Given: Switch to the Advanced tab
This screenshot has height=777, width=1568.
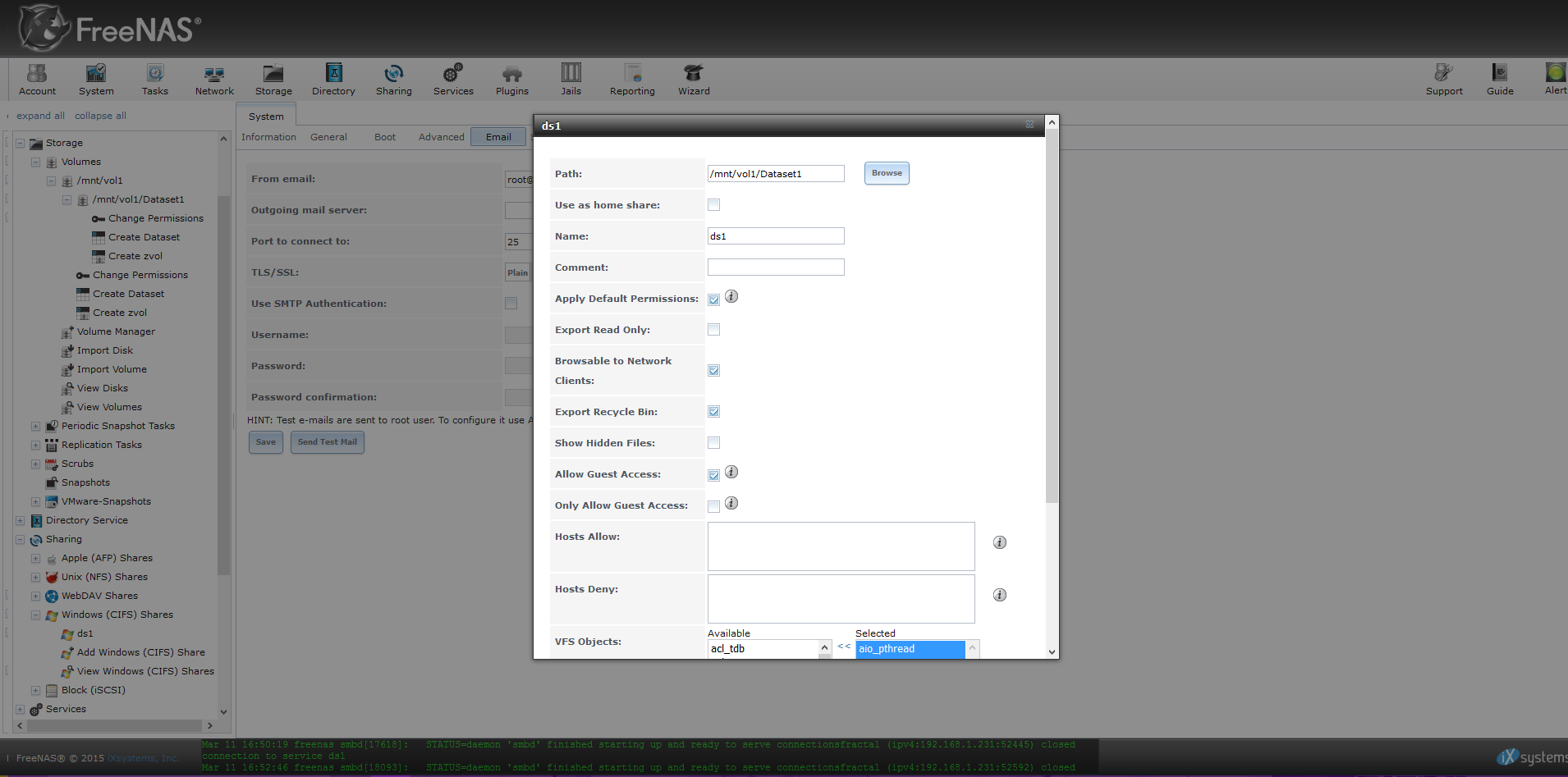Looking at the screenshot, I should pyautogui.click(x=441, y=137).
